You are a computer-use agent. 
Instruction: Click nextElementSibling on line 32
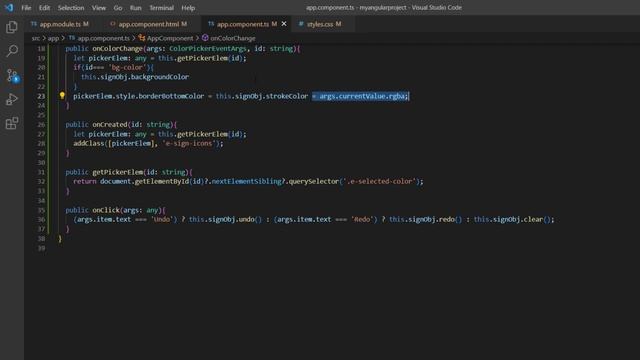click(246, 181)
